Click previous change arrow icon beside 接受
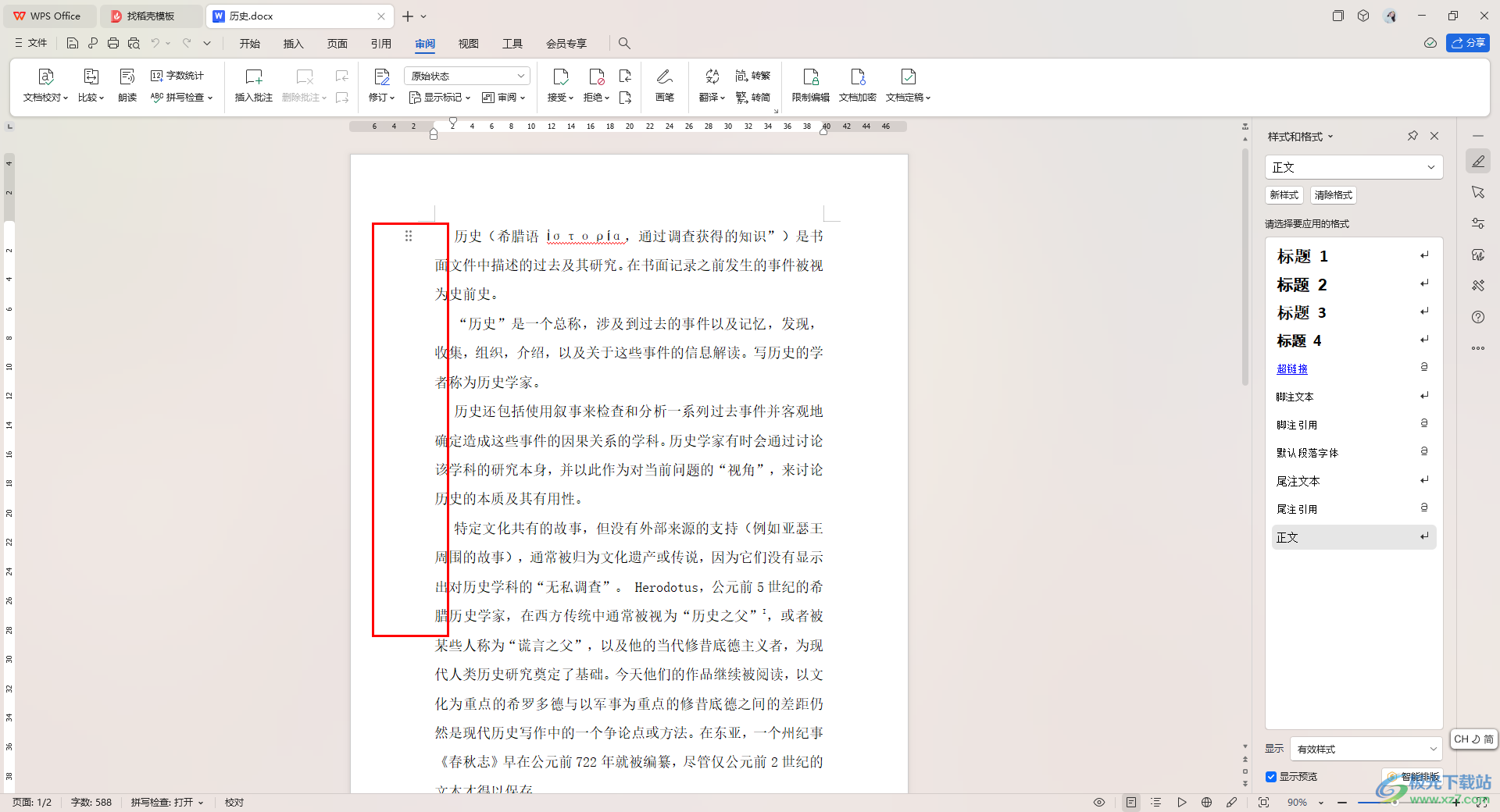The height and width of the screenshot is (812, 1500). 625,76
